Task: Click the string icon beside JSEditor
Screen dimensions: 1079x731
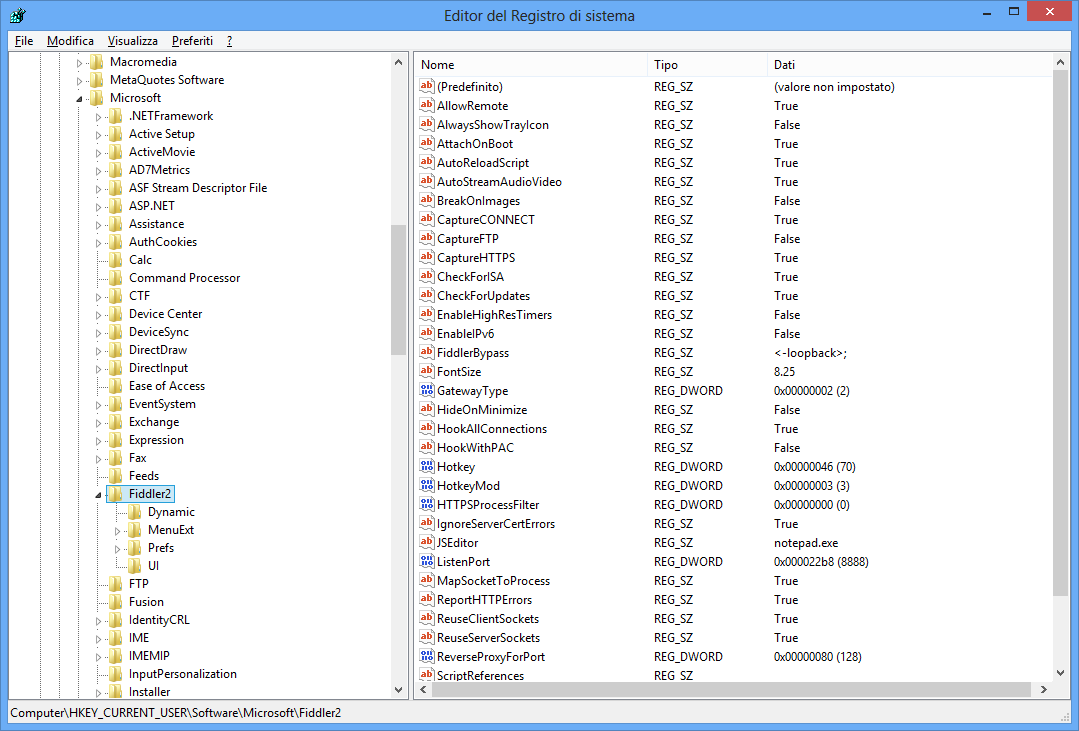Action: click(x=427, y=542)
